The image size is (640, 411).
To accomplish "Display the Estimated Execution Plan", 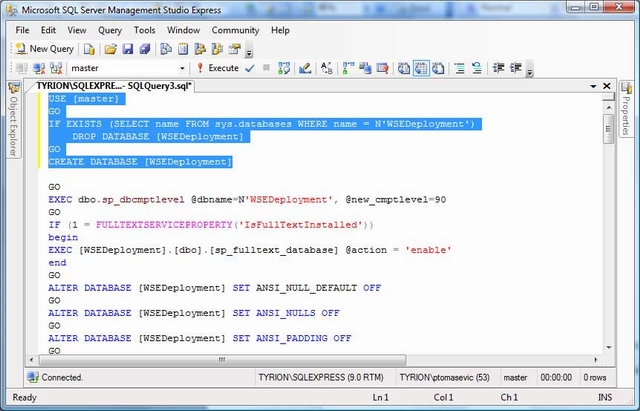I will point(284,68).
